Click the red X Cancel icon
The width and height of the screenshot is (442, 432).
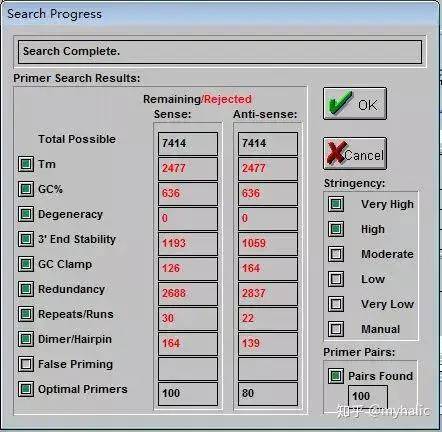coord(337,153)
